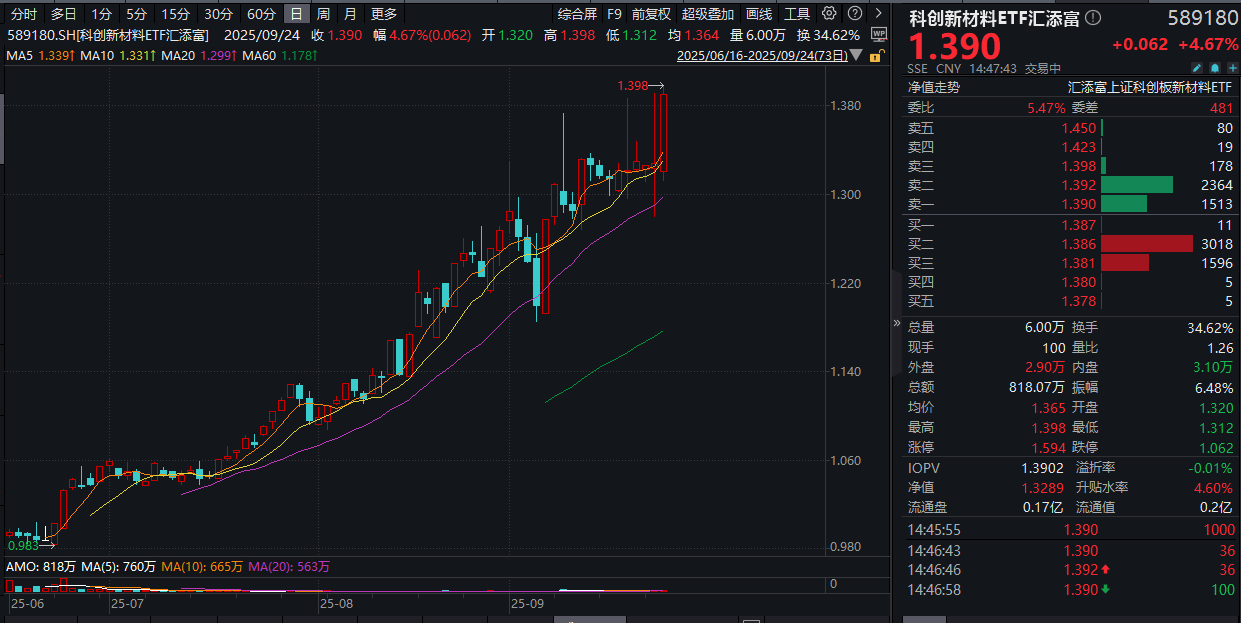This screenshot has height=623, width=1241.
Task: Click the 卖二 green volume bar
Action: coord(1137,184)
